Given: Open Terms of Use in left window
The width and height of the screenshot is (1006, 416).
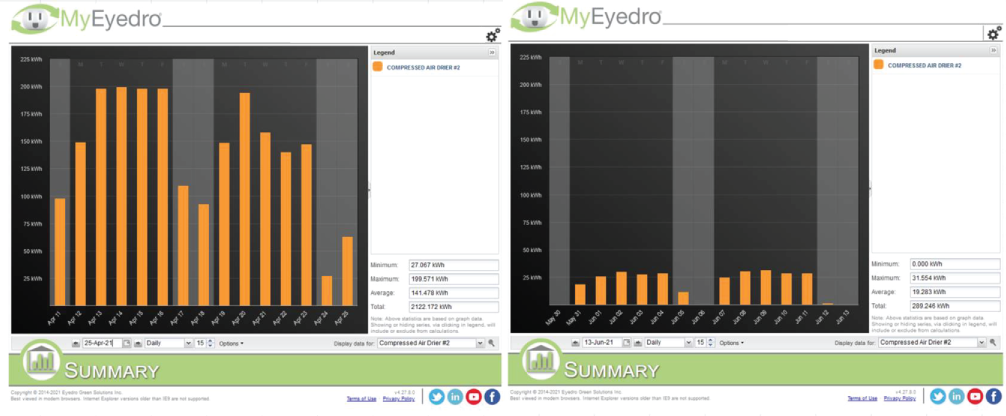Looking at the screenshot, I should 362,399.
